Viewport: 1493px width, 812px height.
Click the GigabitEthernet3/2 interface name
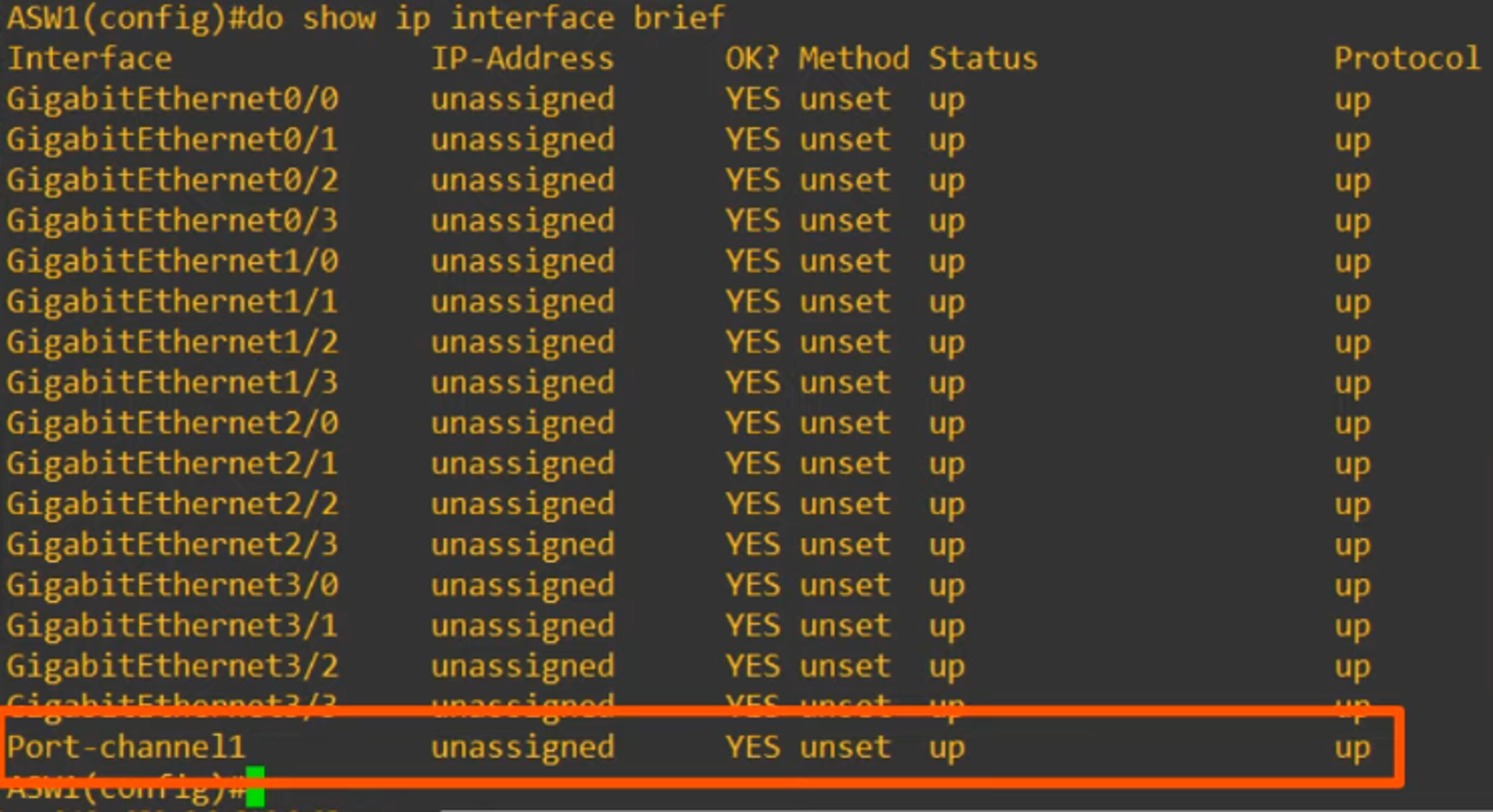coord(172,666)
